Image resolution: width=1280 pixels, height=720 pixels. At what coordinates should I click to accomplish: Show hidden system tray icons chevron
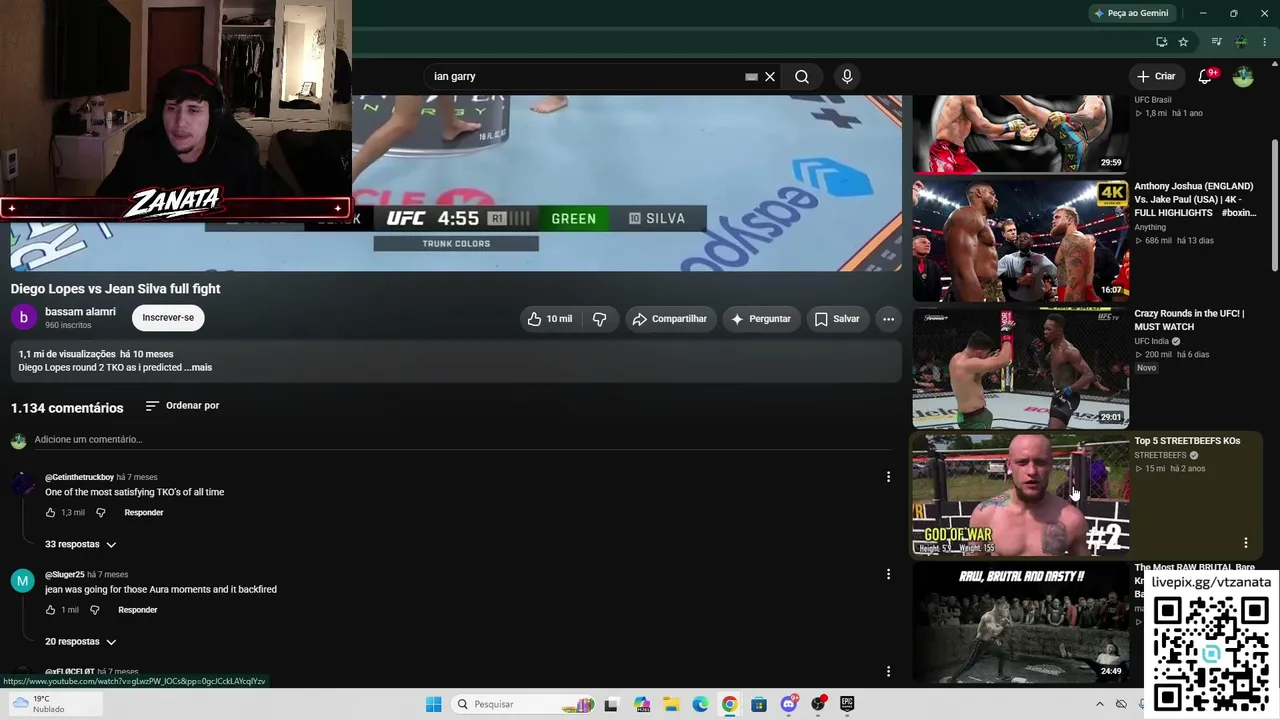point(1100,704)
